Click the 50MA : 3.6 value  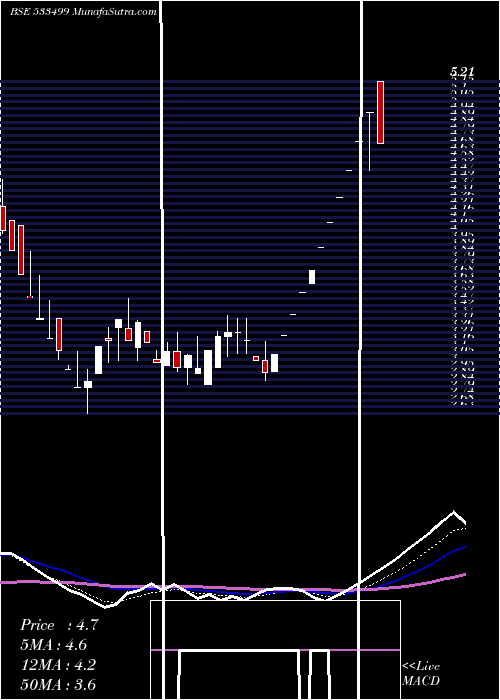[x=58, y=685]
